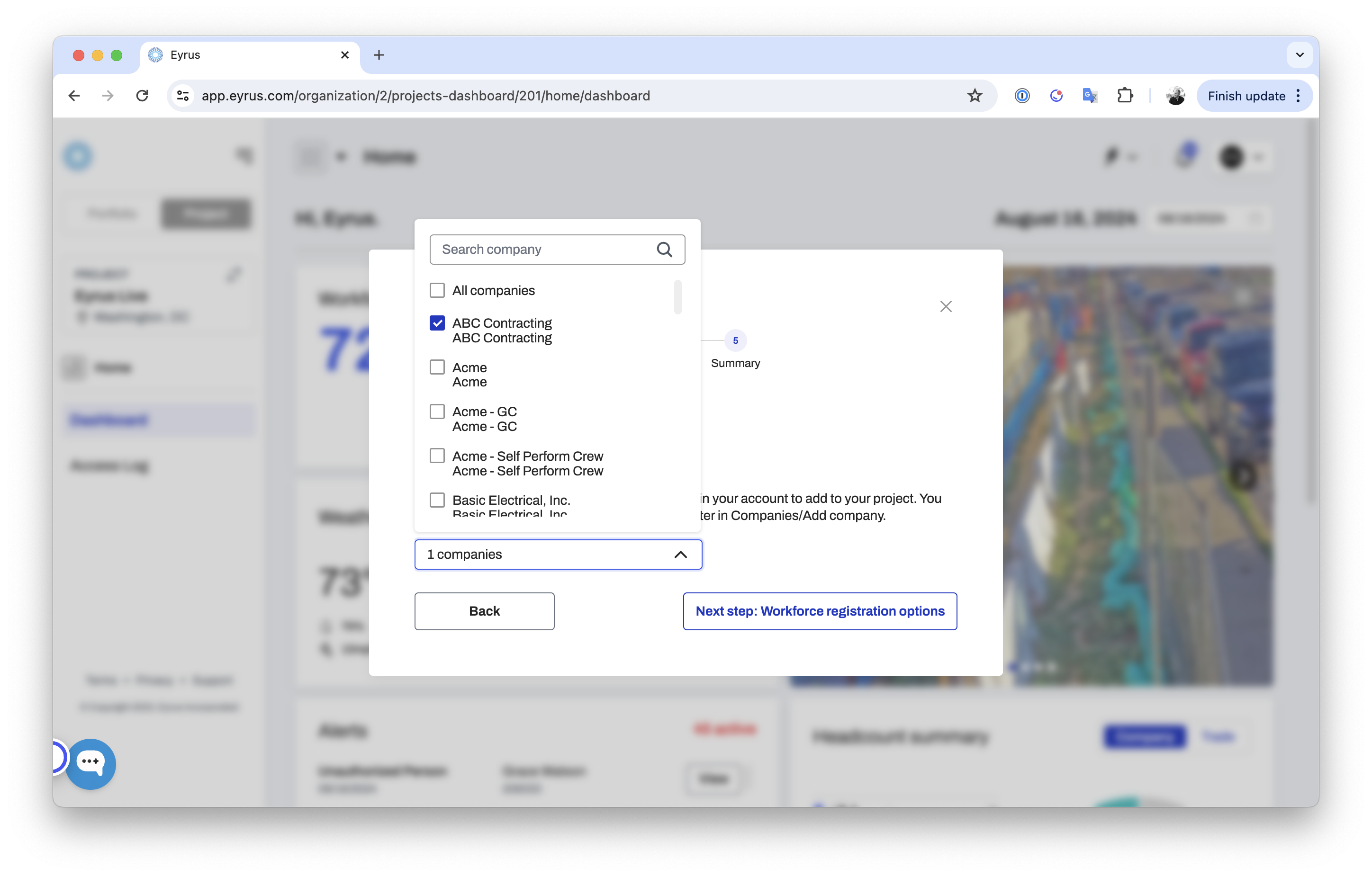Proceed to Workforce registration options step
This screenshot has width=1372, height=877.
(820, 611)
